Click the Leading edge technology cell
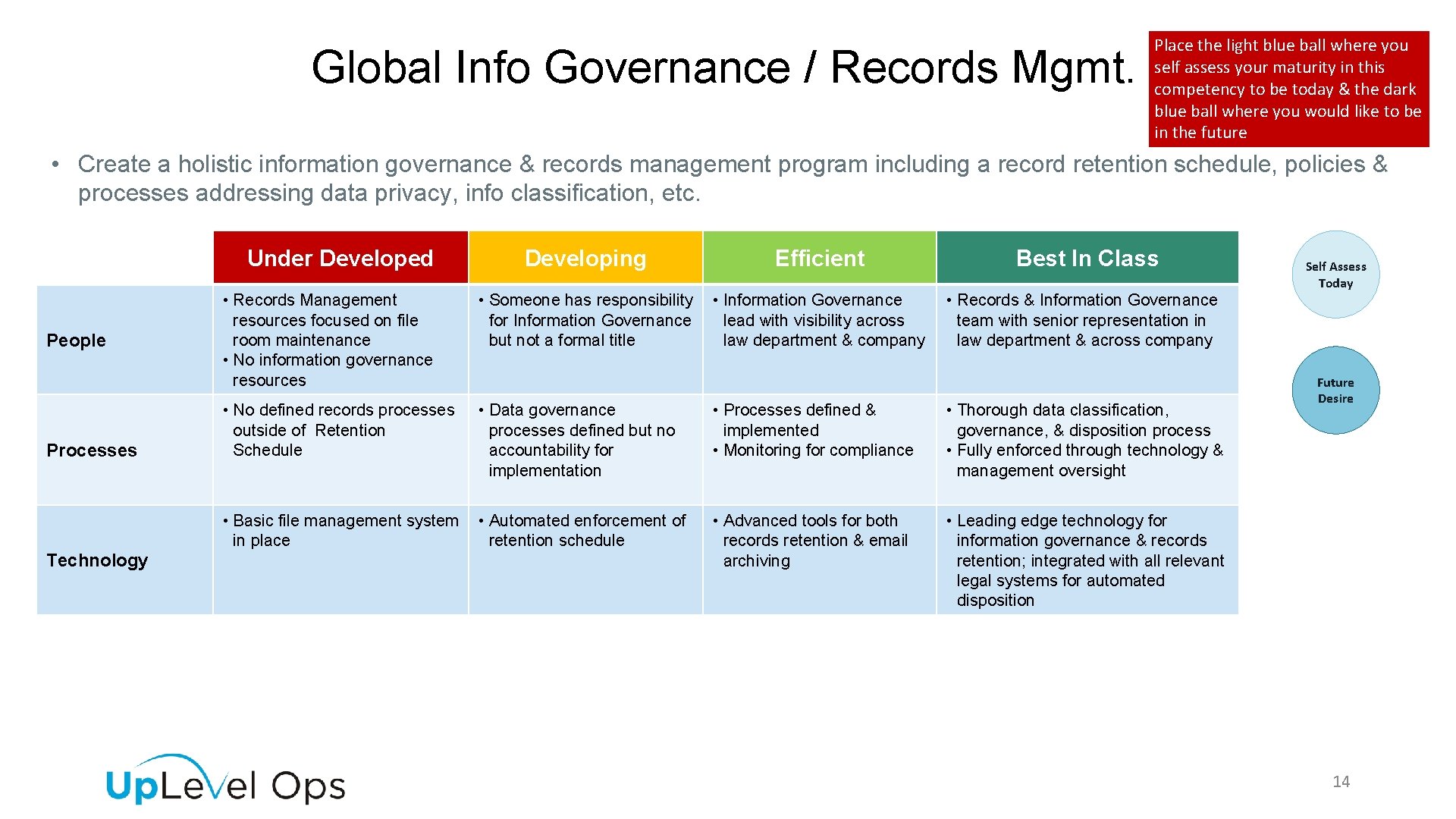The image size is (1456, 819). (x=1087, y=560)
